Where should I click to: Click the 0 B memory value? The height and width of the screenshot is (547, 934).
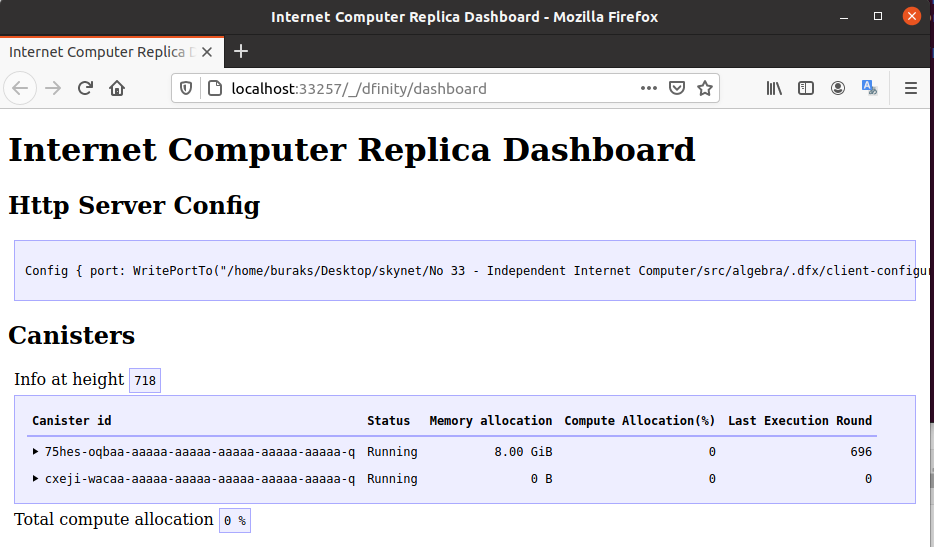coord(541,478)
